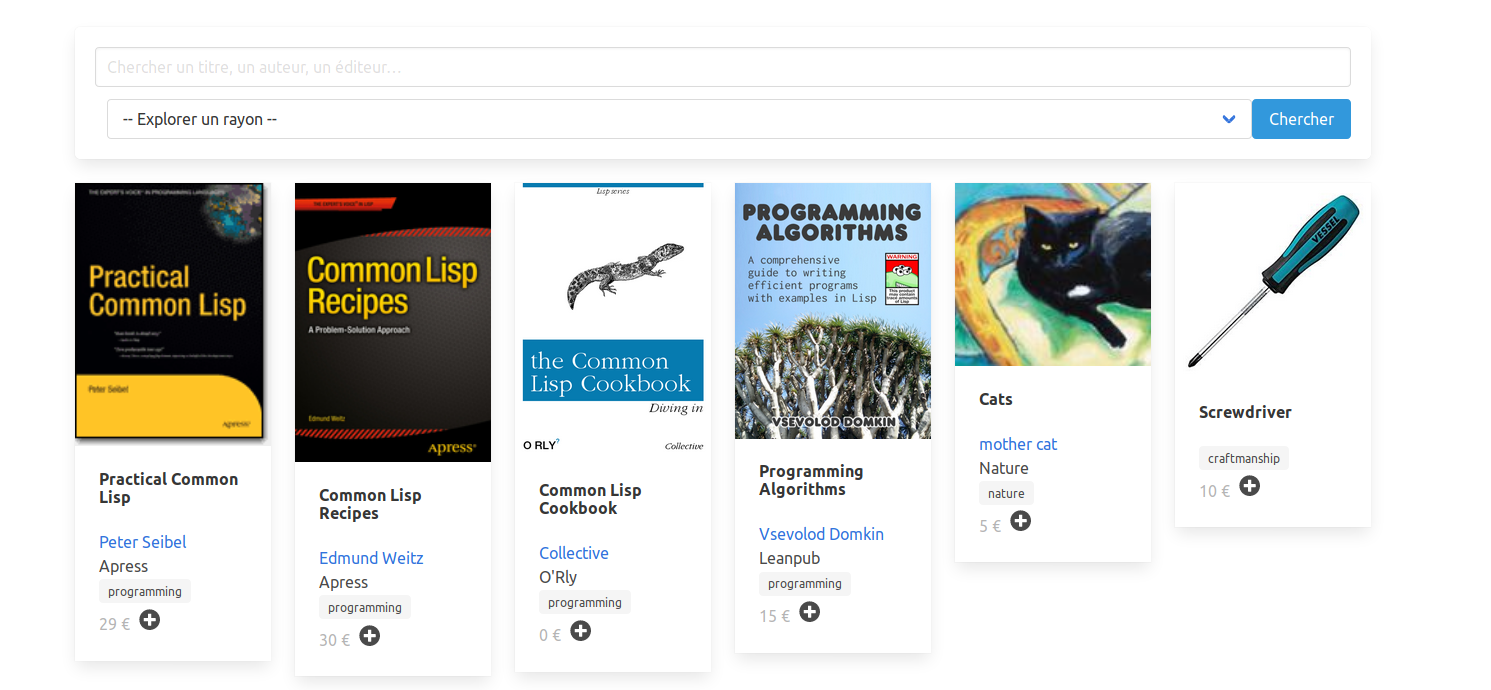Click the 15 € price

(x=775, y=616)
